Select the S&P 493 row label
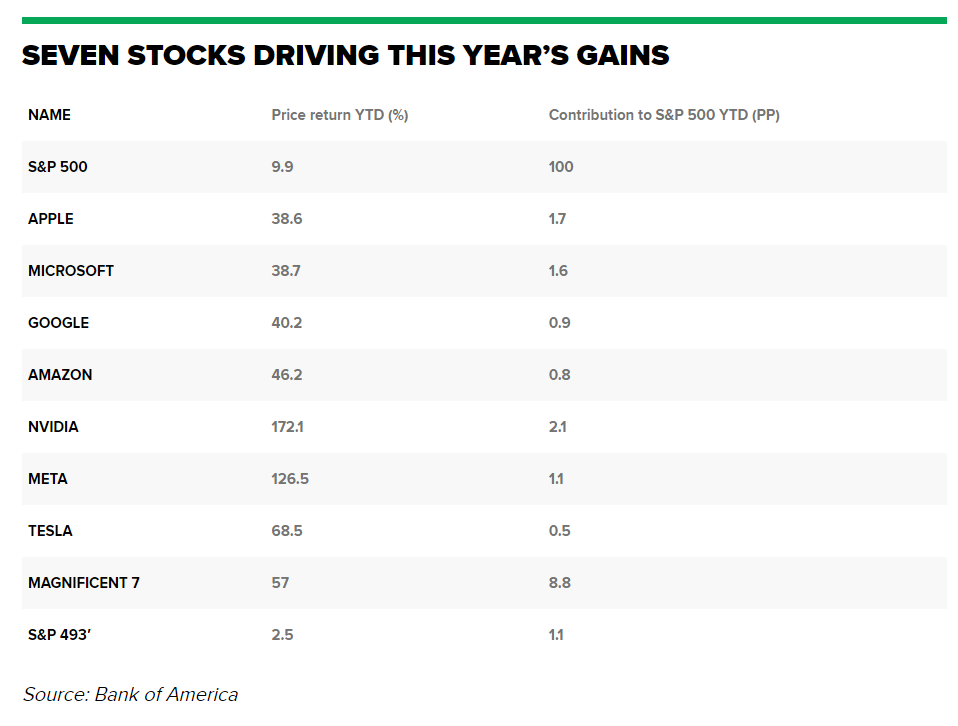The image size is (958, 726). tap(59, 634)
